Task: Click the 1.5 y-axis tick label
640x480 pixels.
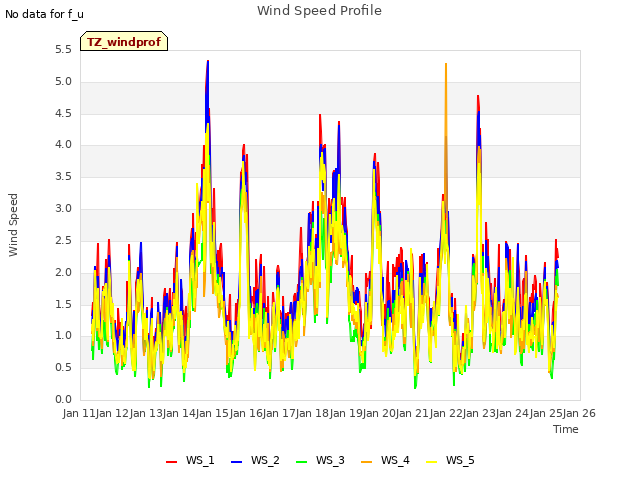Action: coord(63,304)
